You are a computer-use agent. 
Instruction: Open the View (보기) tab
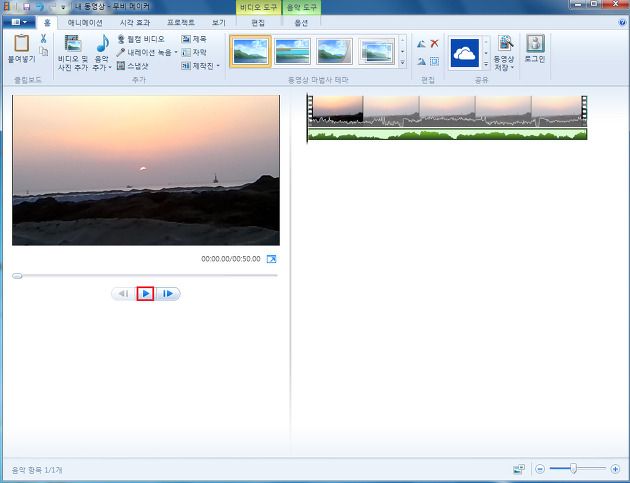(219, 23)
